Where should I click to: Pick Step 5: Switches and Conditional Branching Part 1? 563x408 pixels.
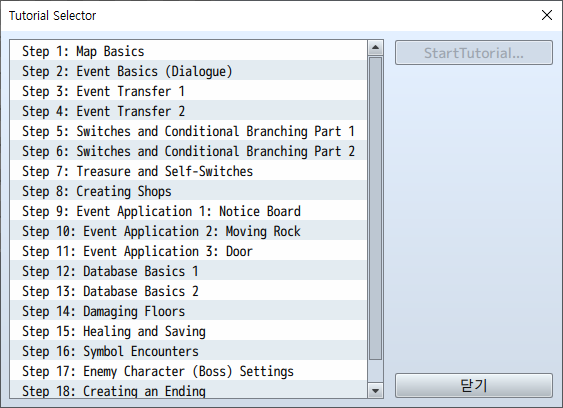click(189, 130)
